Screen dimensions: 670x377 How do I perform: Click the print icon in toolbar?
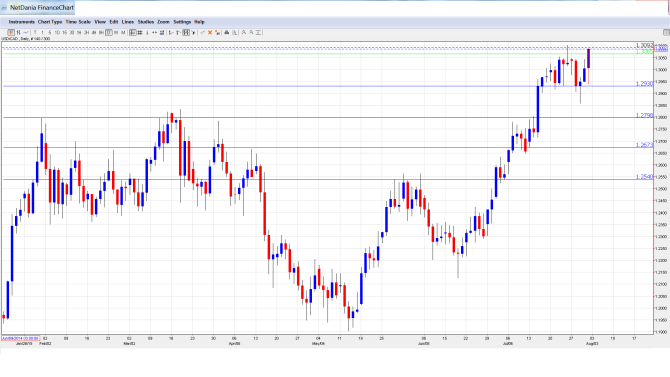[226, 32]
